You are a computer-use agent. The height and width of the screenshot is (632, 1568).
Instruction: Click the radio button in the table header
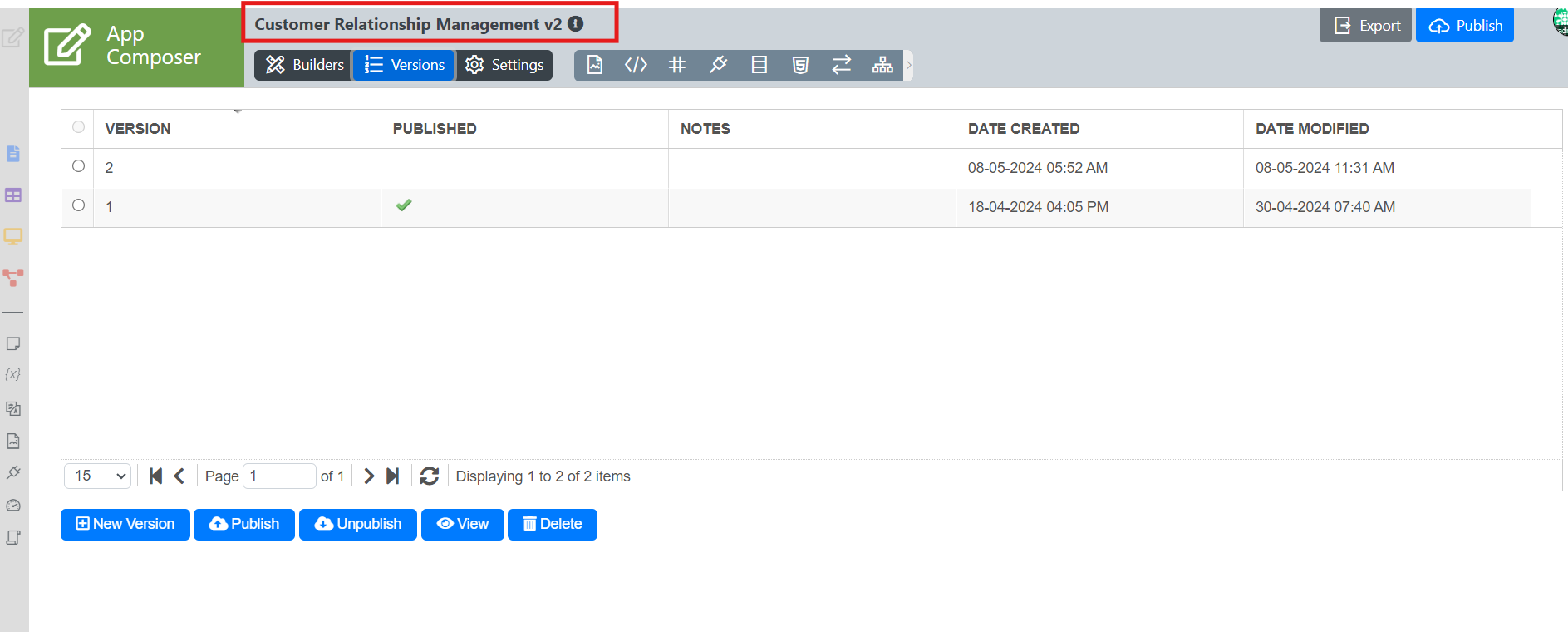tap(79, 127)
